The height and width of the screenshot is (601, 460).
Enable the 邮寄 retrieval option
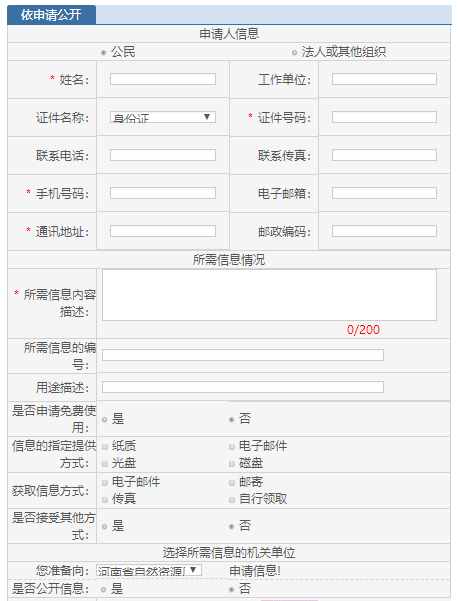[x=232, y=483]
